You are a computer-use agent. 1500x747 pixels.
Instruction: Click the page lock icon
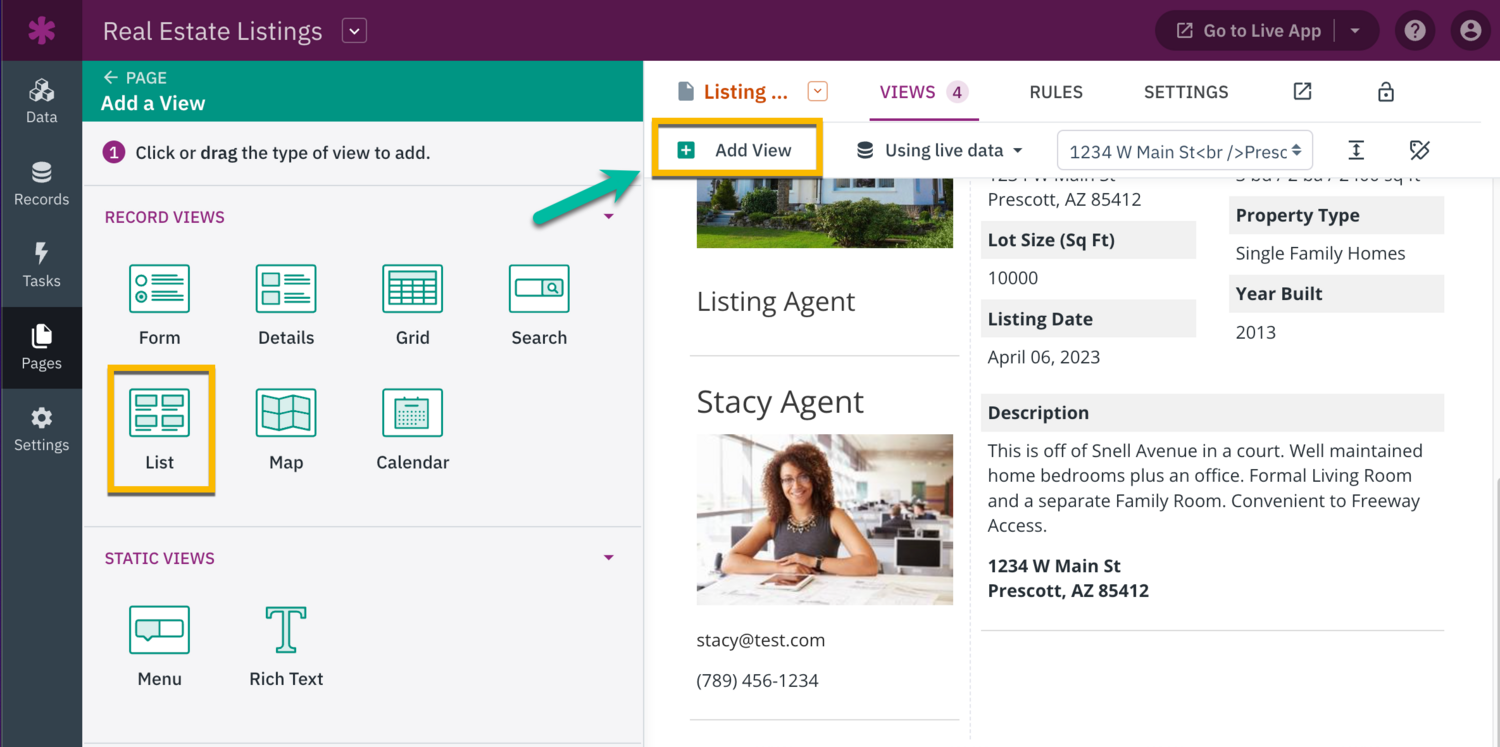click(1386, 92)
